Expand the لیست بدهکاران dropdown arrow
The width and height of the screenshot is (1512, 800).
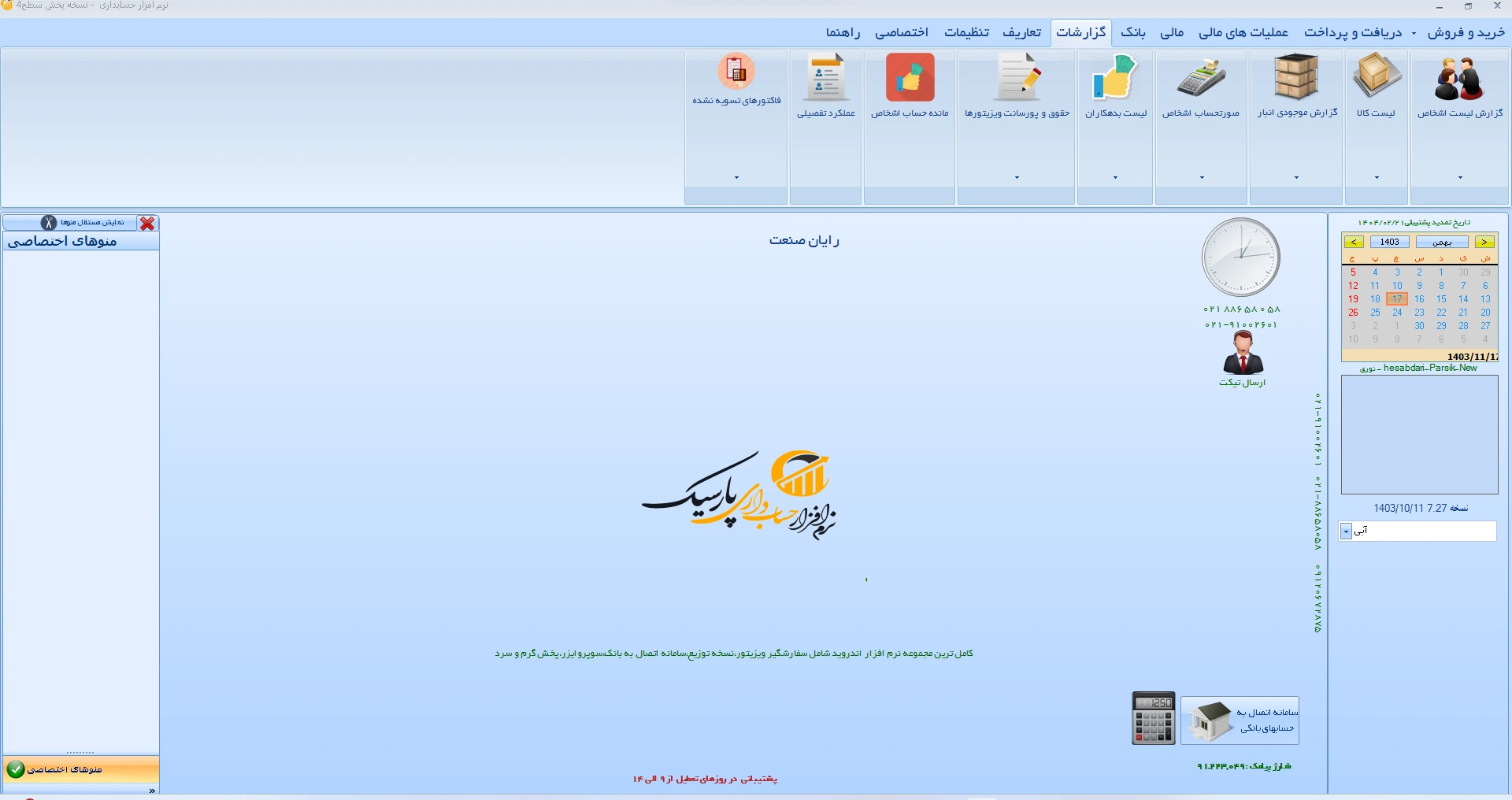point(1115,178)
